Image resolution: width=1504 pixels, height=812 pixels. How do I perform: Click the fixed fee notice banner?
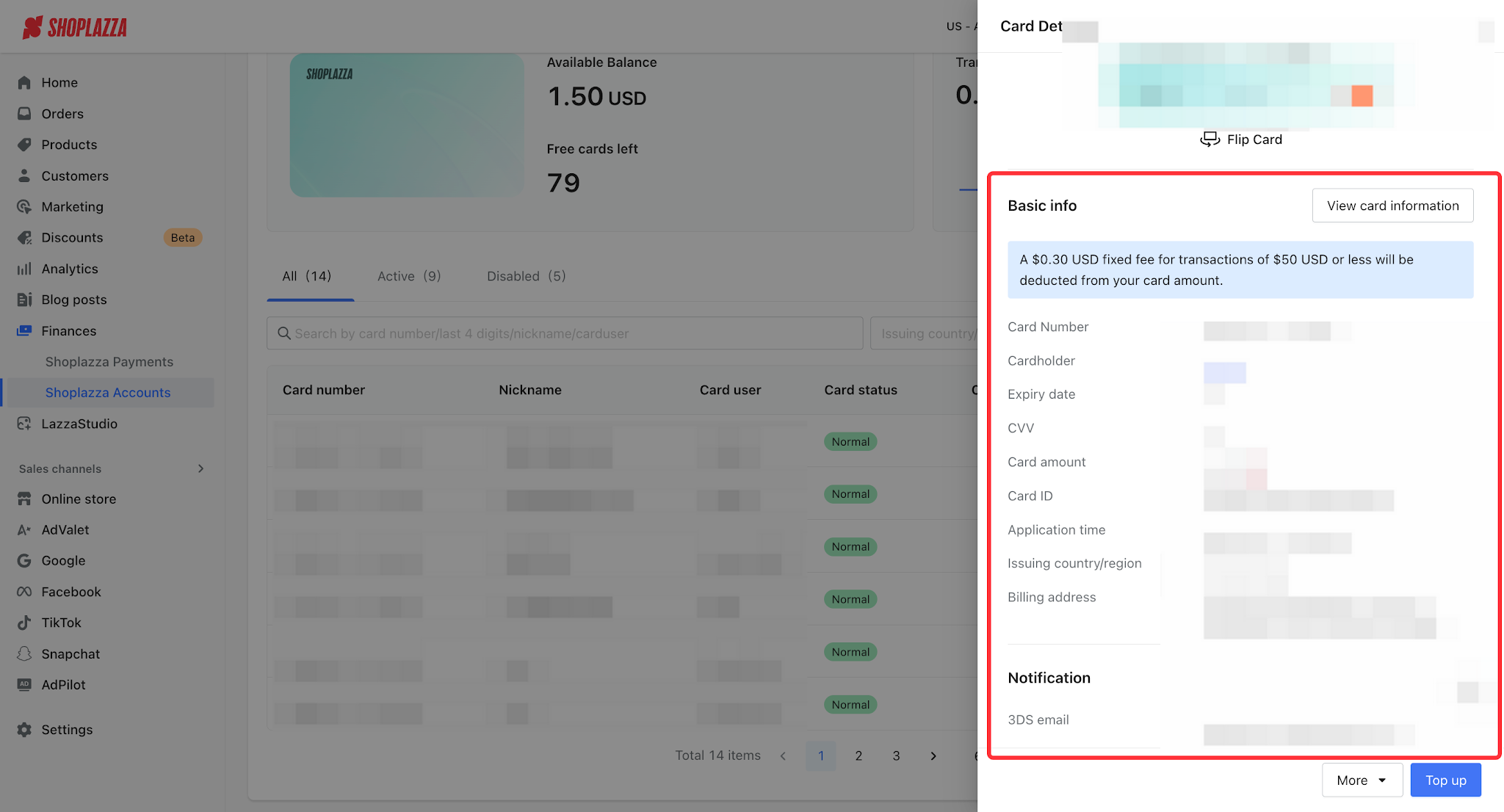point(1240,269)
